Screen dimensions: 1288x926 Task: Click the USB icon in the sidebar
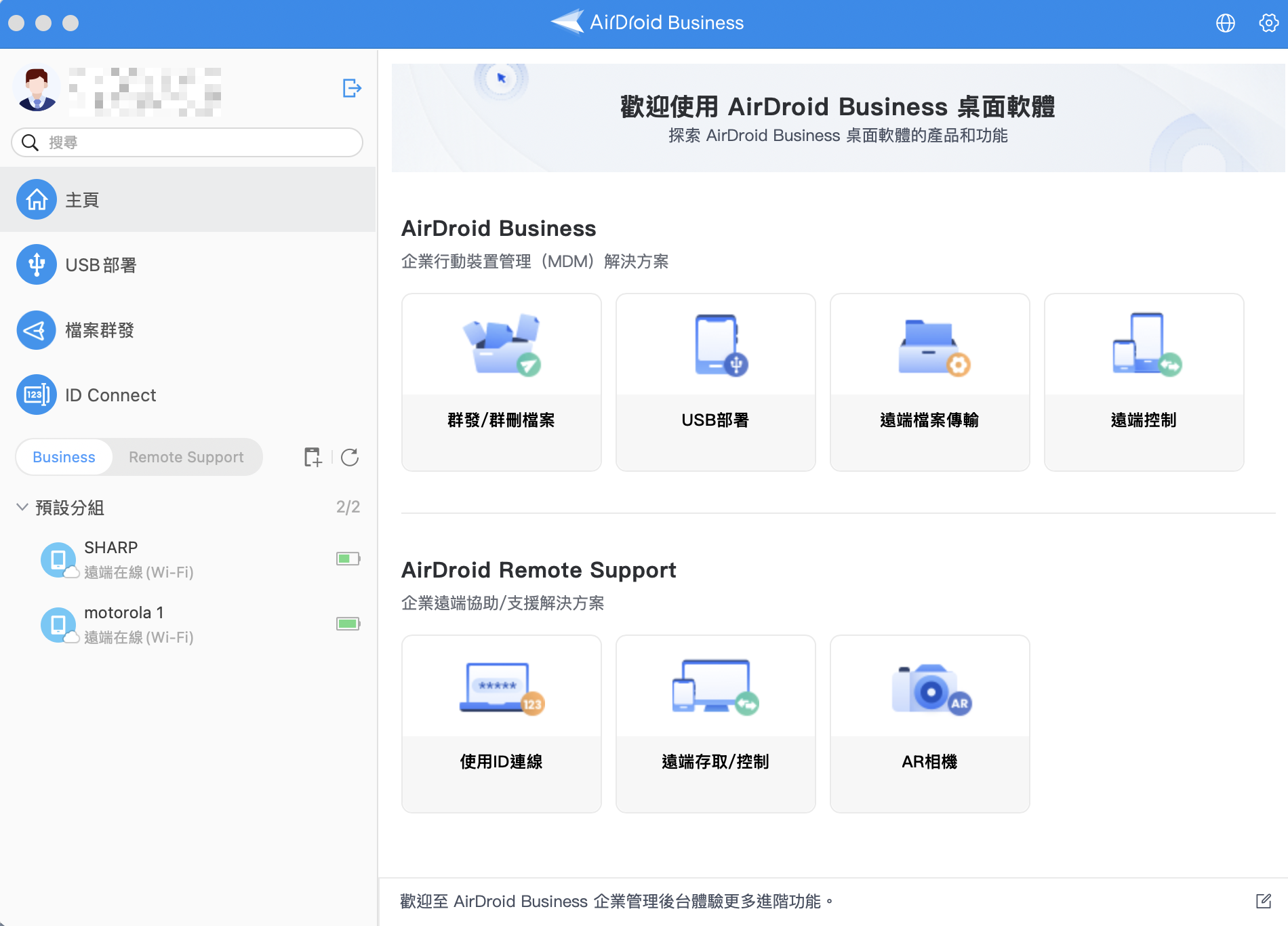37,264
